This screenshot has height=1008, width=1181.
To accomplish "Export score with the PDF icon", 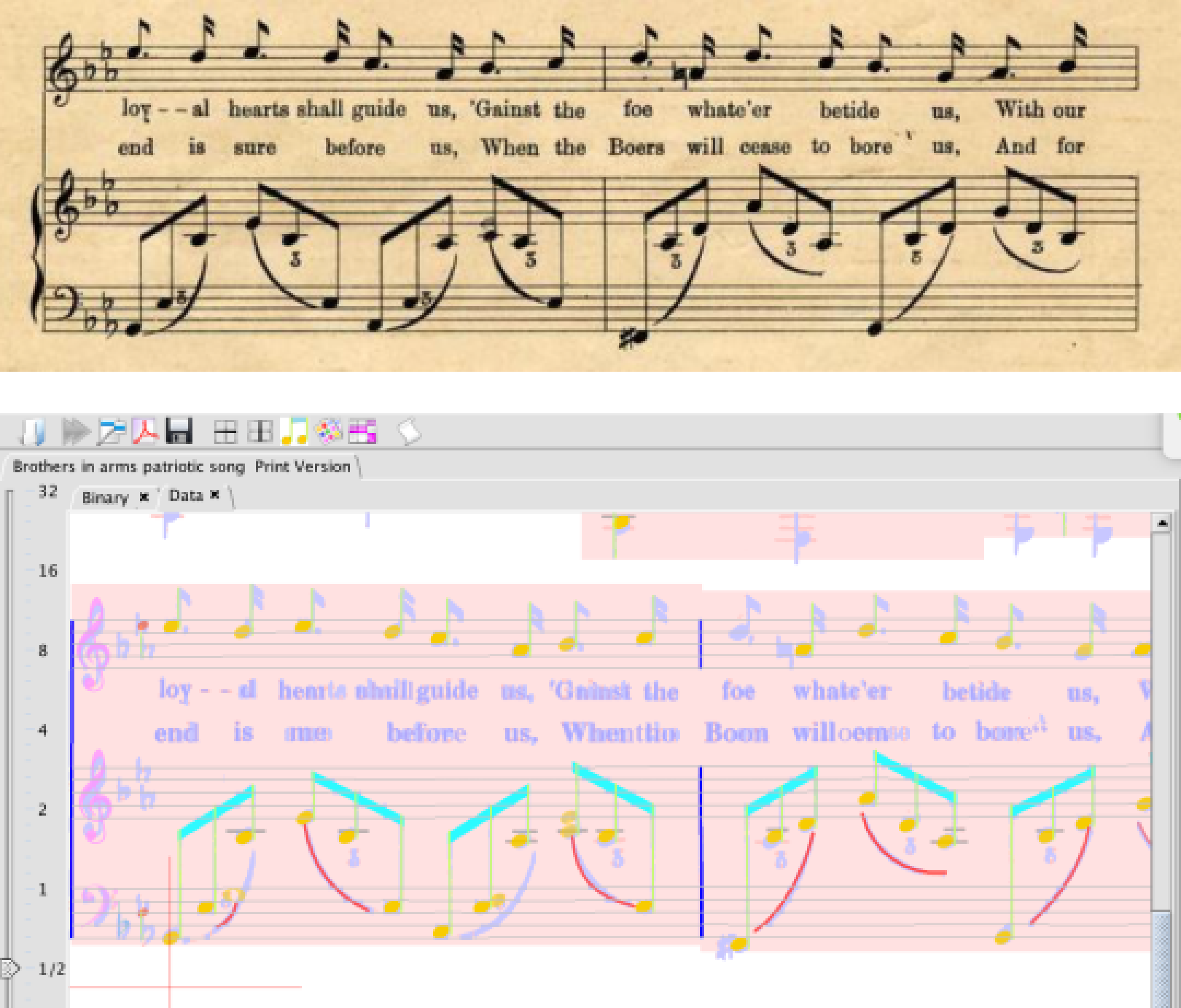I will pos(145,431).
